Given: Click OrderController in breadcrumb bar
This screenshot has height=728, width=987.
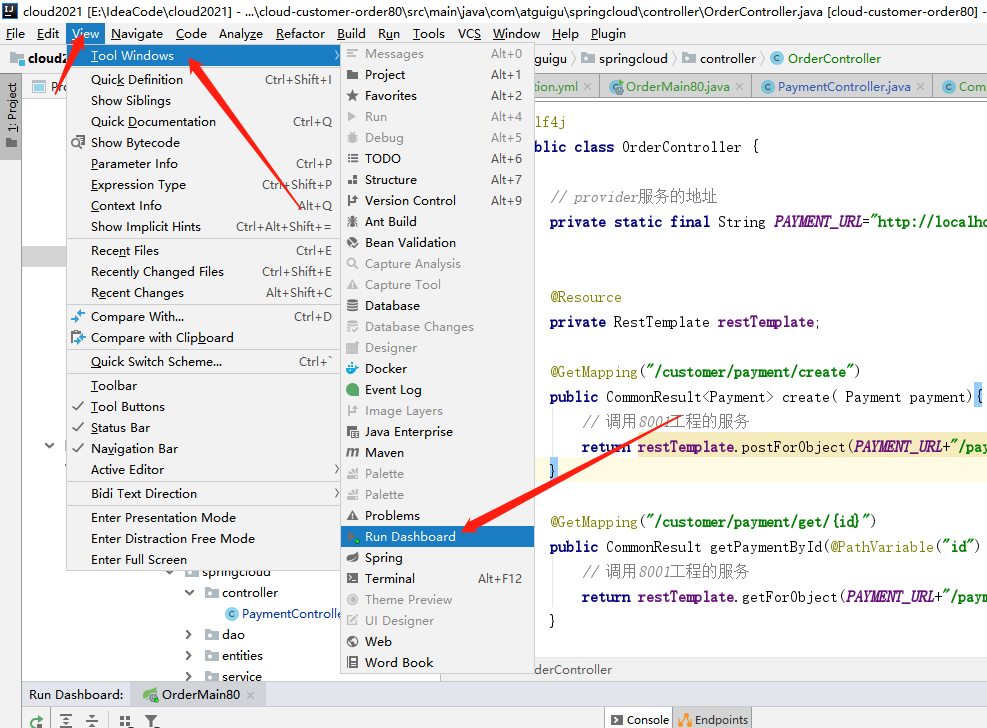Looking at the screenshot, I should click(826, 59).
